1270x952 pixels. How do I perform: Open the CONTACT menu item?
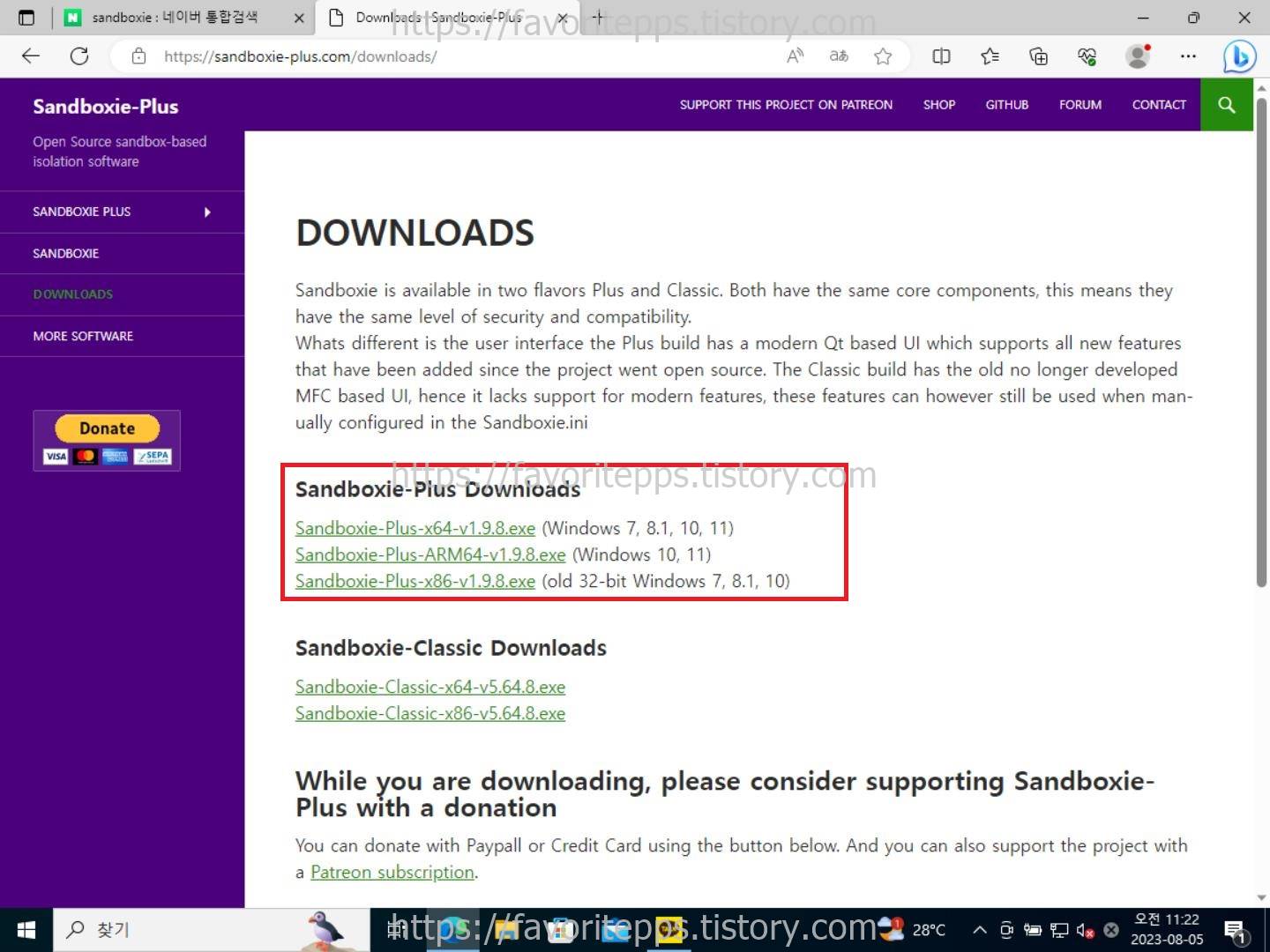pos(1159,105)
